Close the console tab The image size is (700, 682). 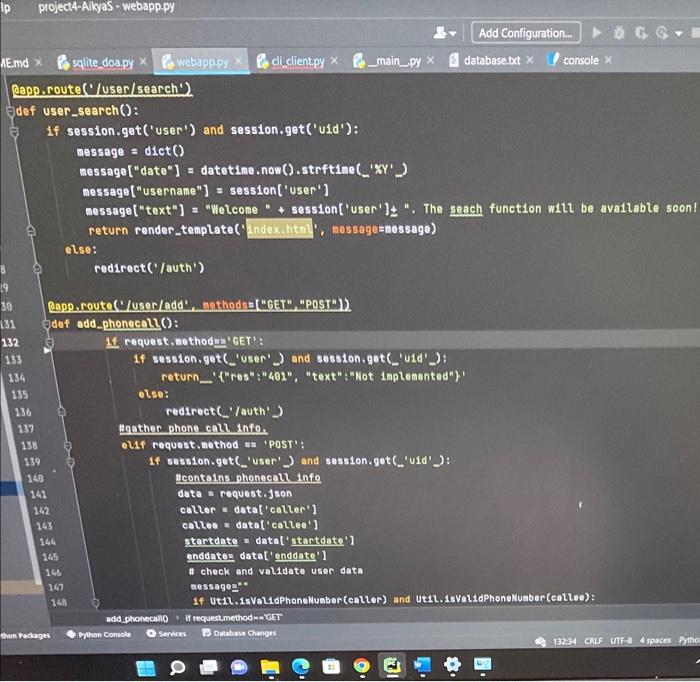(608, 59)
